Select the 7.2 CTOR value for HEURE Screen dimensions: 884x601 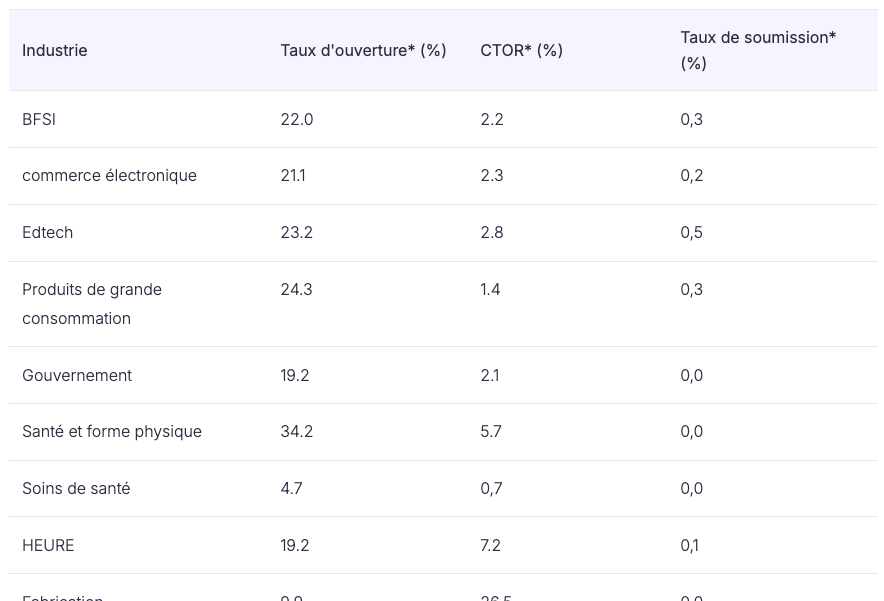coord(490,545)
